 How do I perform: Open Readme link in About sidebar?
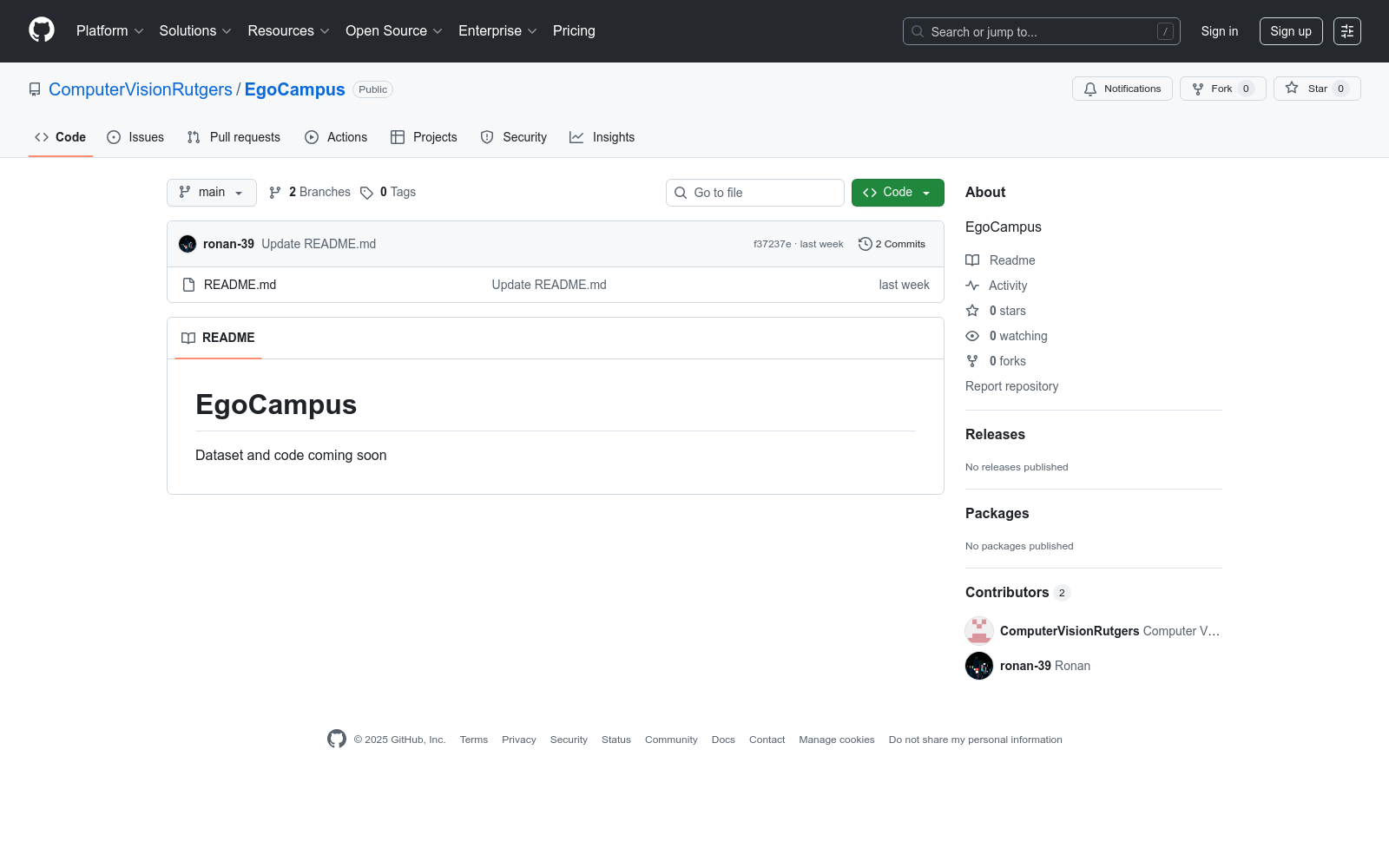[1001, 260]
